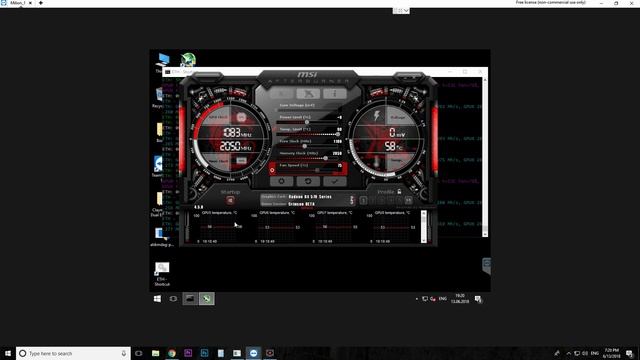This screenshot has width=640, height=360.
Task: Open the TeamViewer side panel handle
Action: click(486, 265)
